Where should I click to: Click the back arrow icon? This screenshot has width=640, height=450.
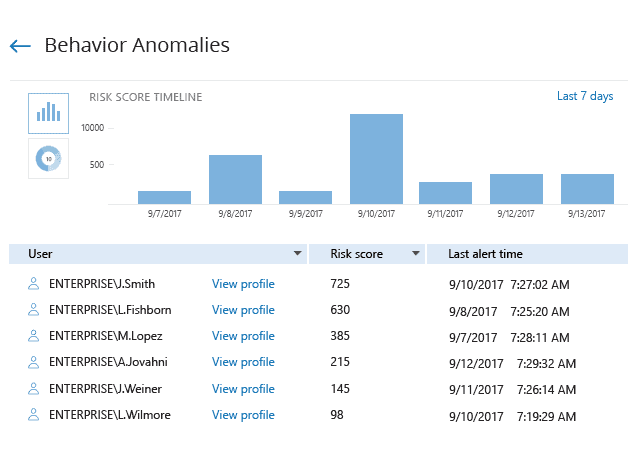20,46
